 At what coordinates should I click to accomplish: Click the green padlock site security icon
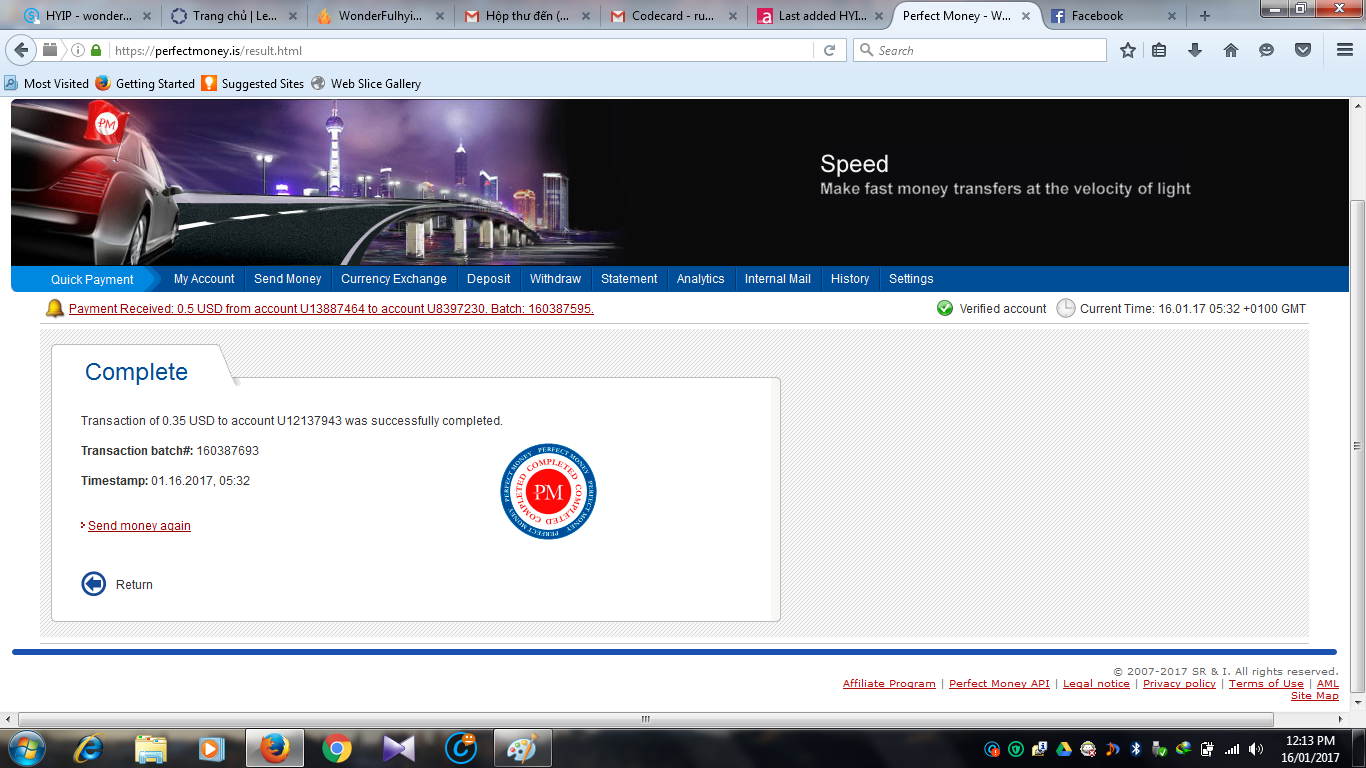click(96, 51)
